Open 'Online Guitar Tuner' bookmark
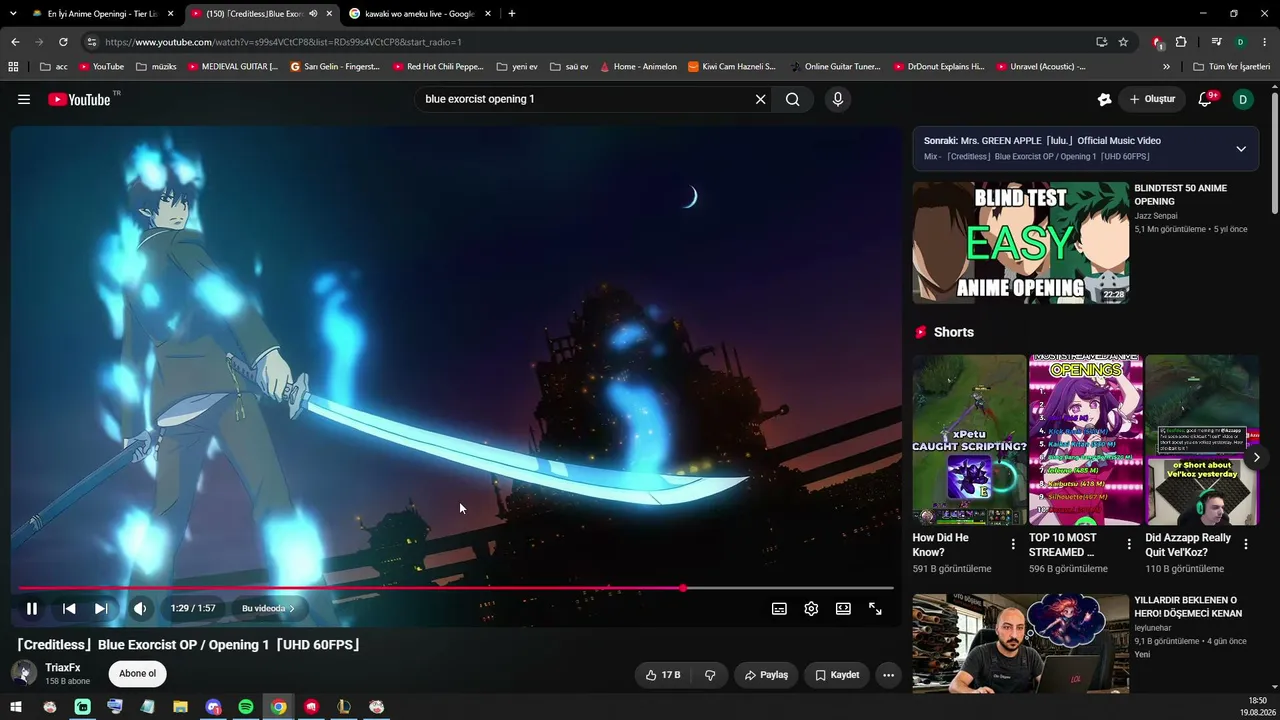Viewport: 1280px width, 720px height. pyautogui.click(x=835, y=67)
